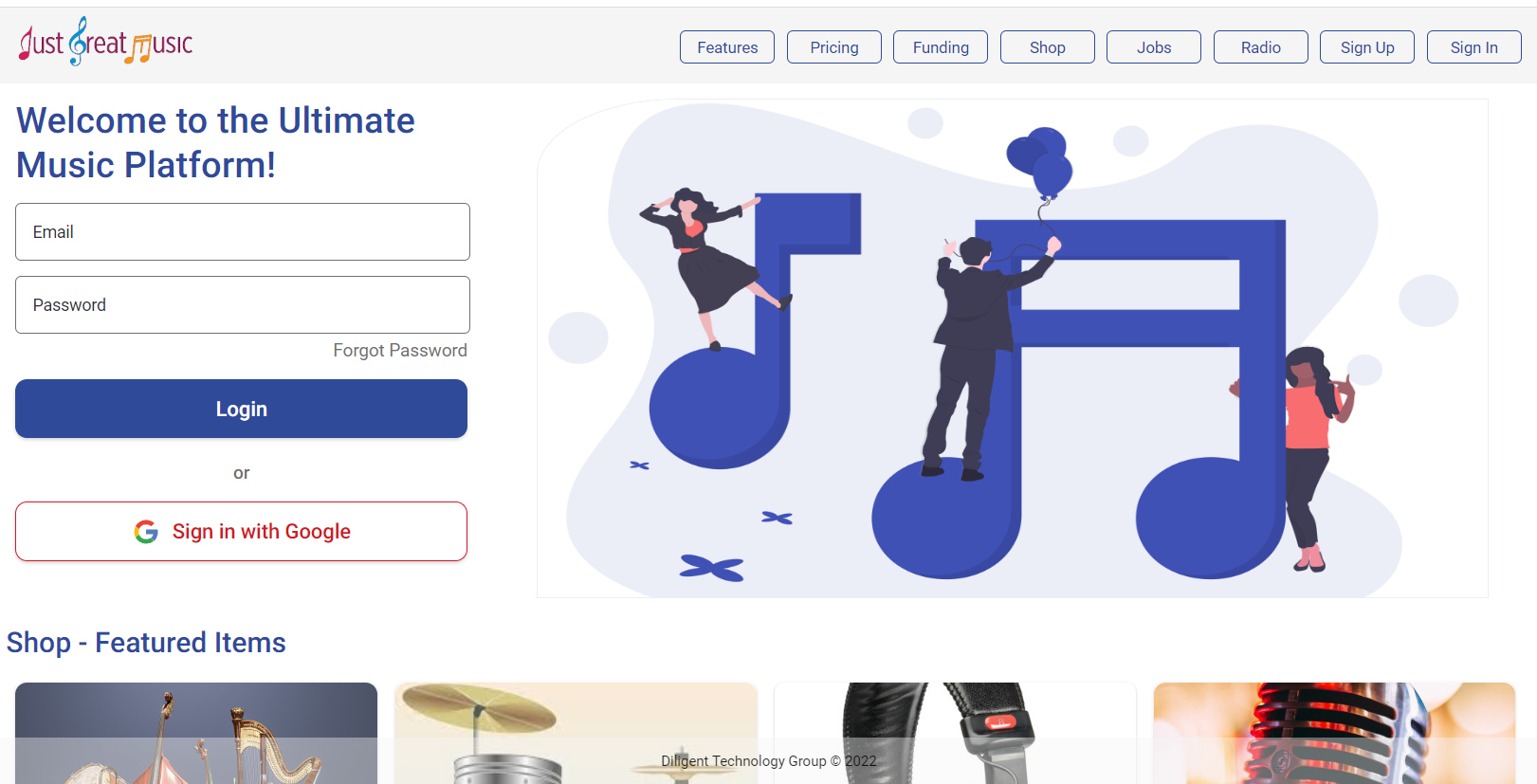Click the music notes hero illustration

pos(1013,348)
